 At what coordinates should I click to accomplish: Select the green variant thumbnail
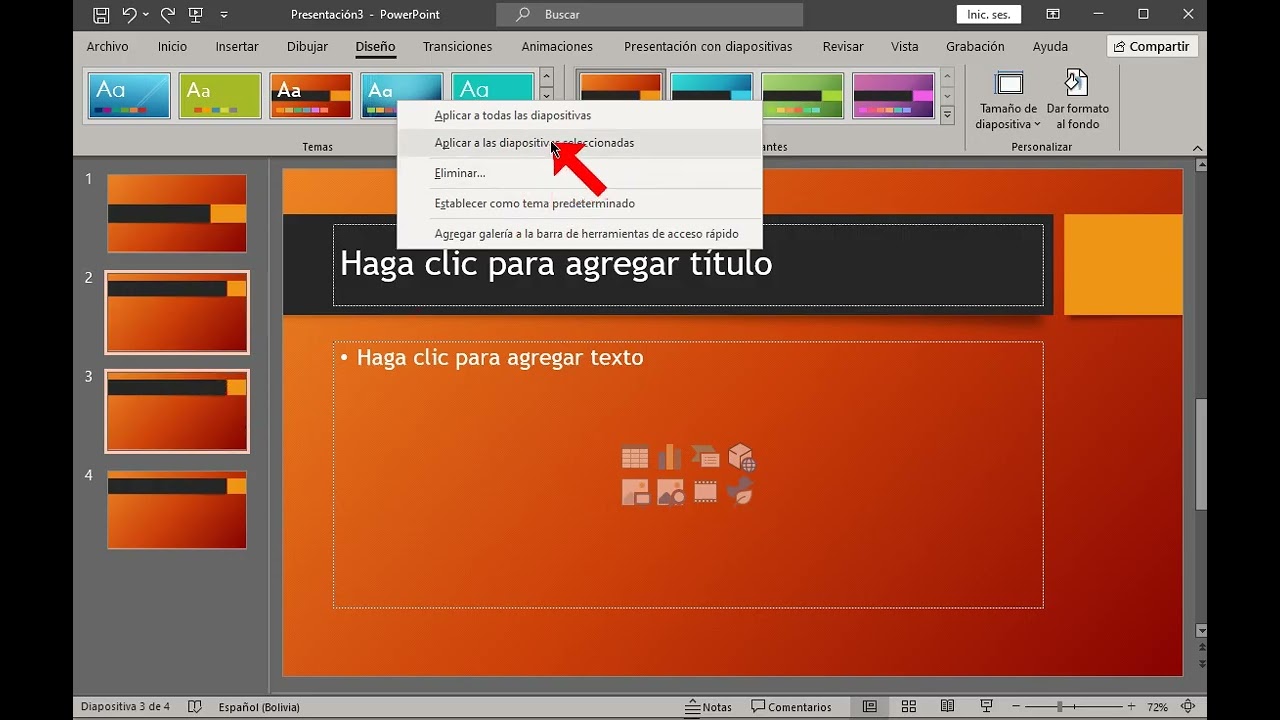tap(802, 96)
